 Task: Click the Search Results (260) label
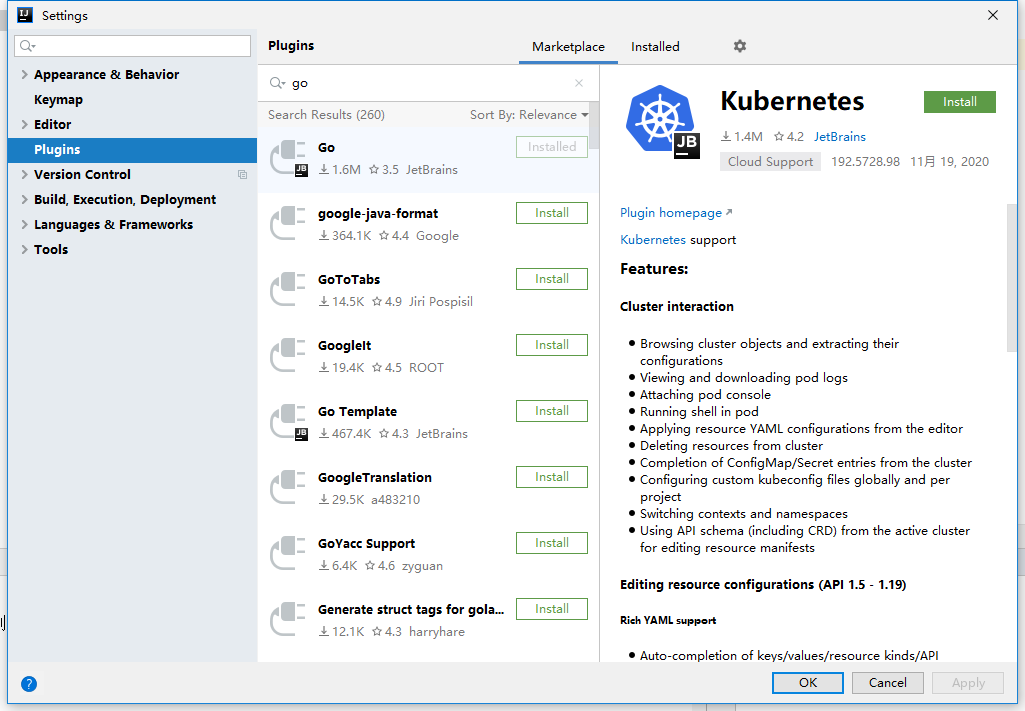point(326,115)
